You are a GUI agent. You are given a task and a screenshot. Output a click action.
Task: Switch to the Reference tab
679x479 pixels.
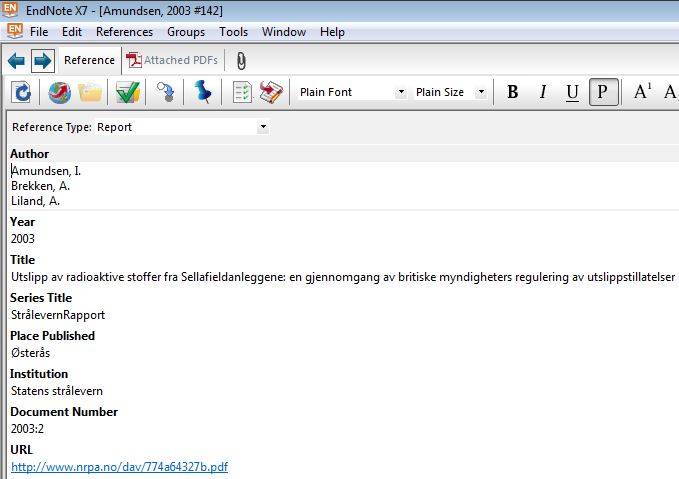click(89, 60)
